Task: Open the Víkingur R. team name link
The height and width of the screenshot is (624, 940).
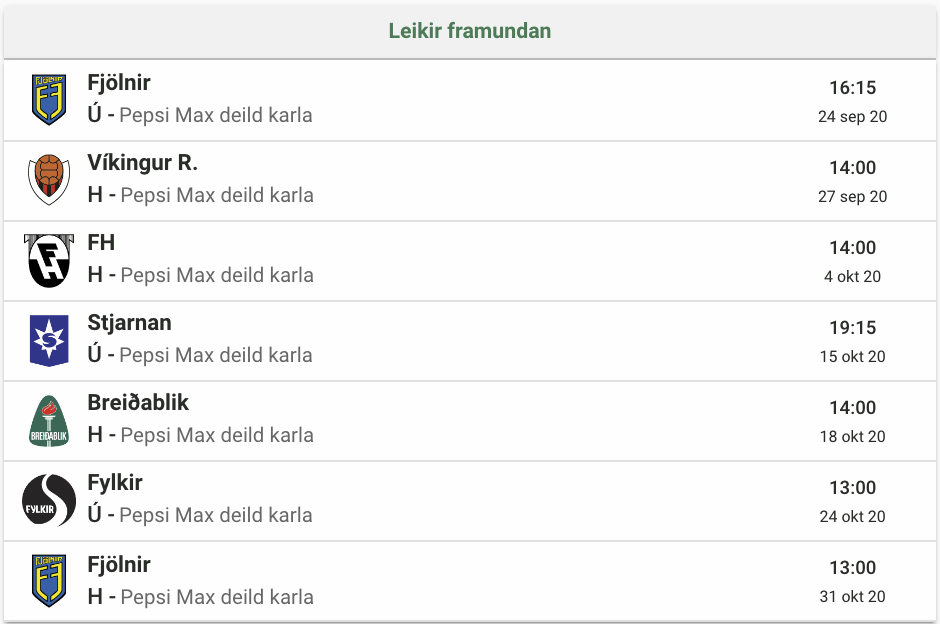Action: click(142, 162)
